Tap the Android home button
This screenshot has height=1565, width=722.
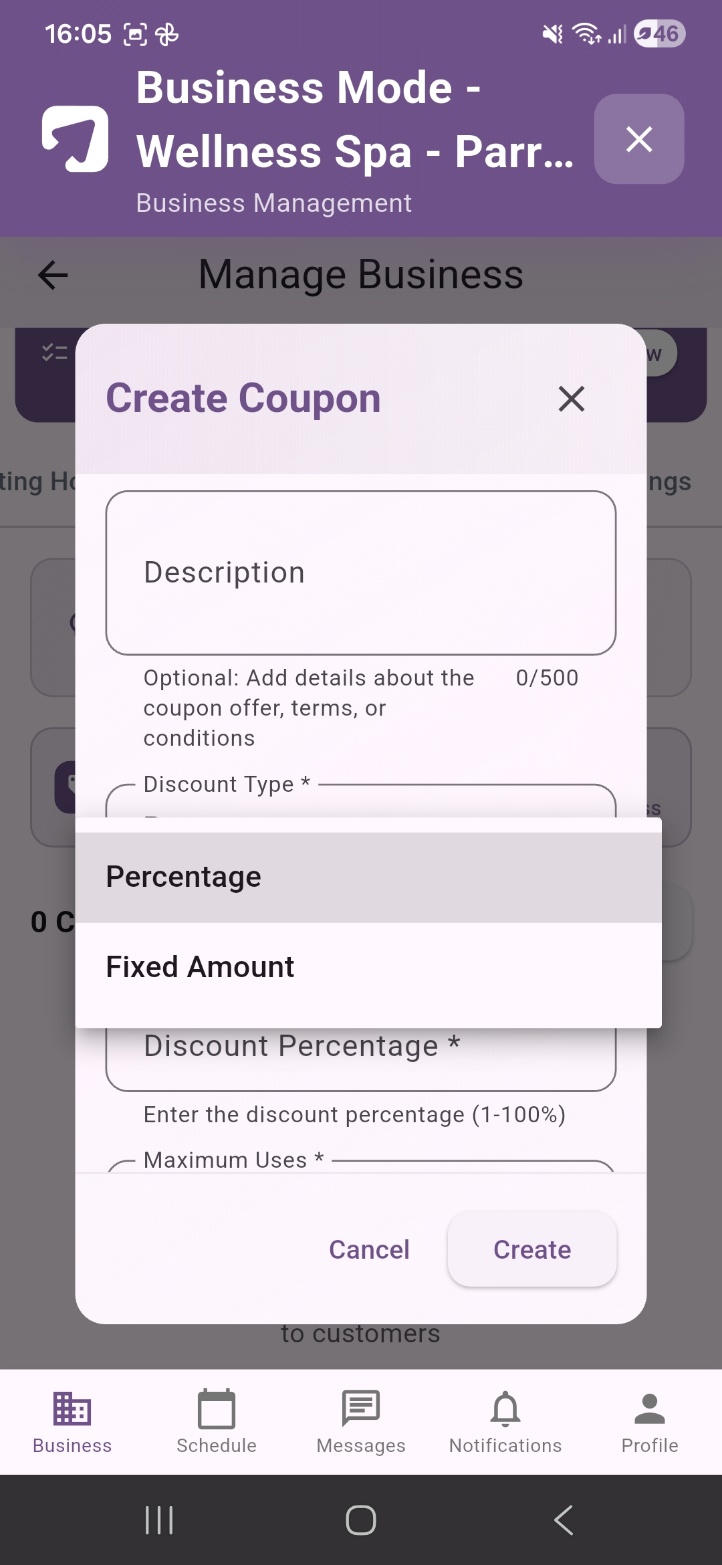click(x=361, y=1520)
